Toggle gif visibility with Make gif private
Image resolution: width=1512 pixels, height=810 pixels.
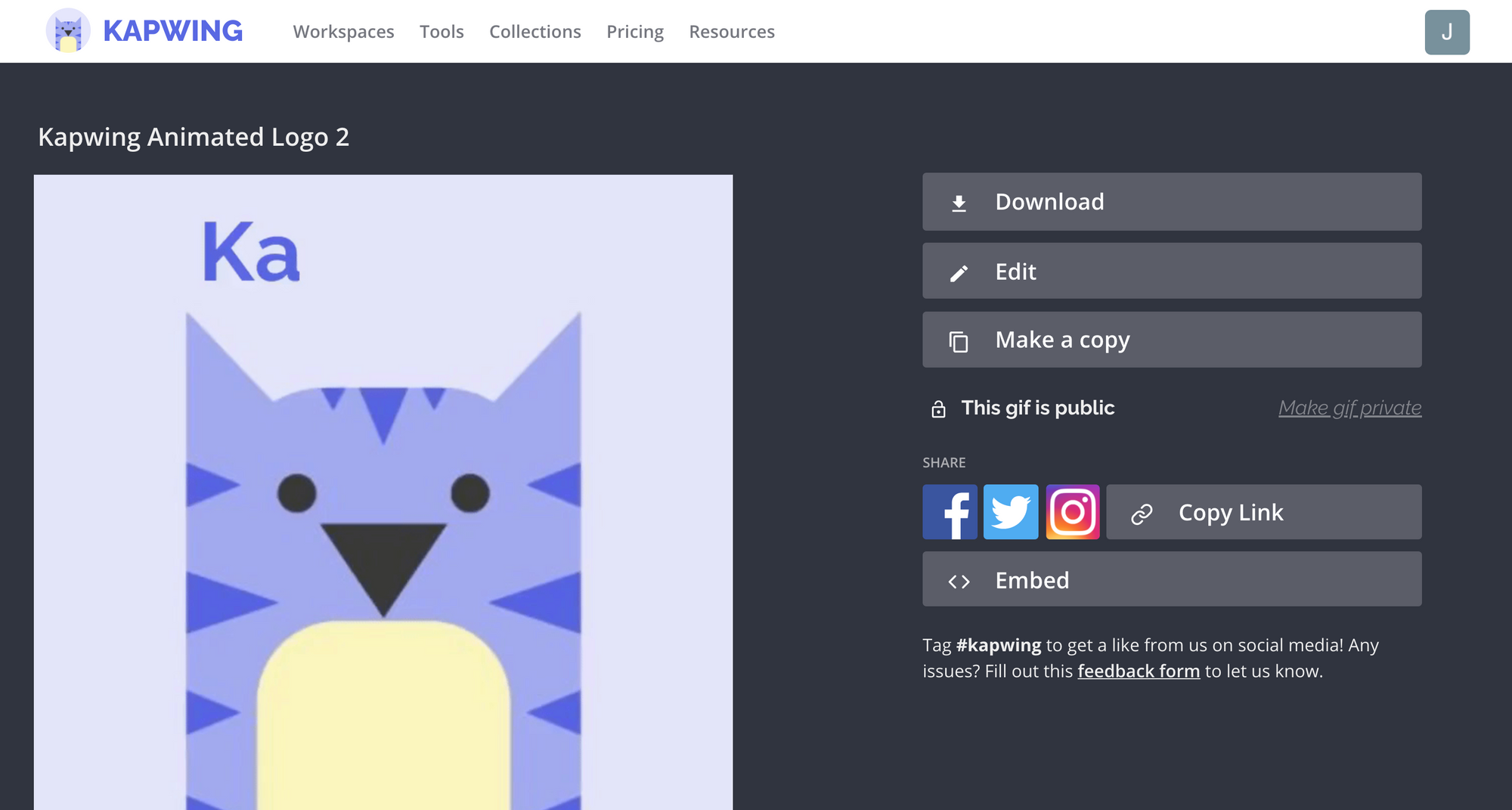coord(1349,408)
